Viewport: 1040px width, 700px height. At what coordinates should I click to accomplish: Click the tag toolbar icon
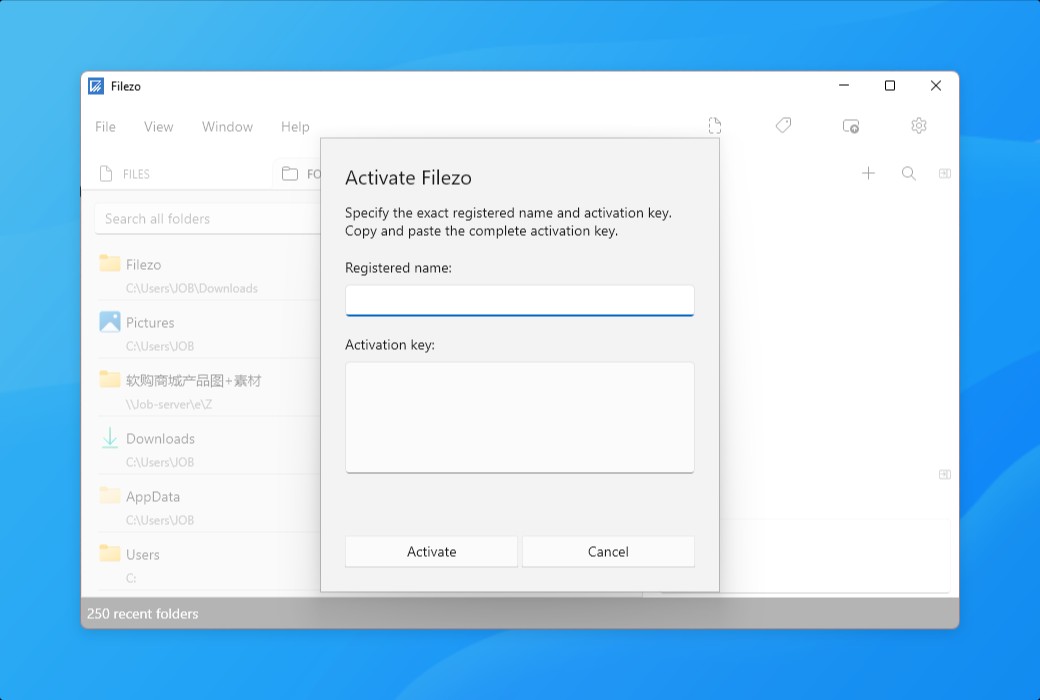point(783,125)
